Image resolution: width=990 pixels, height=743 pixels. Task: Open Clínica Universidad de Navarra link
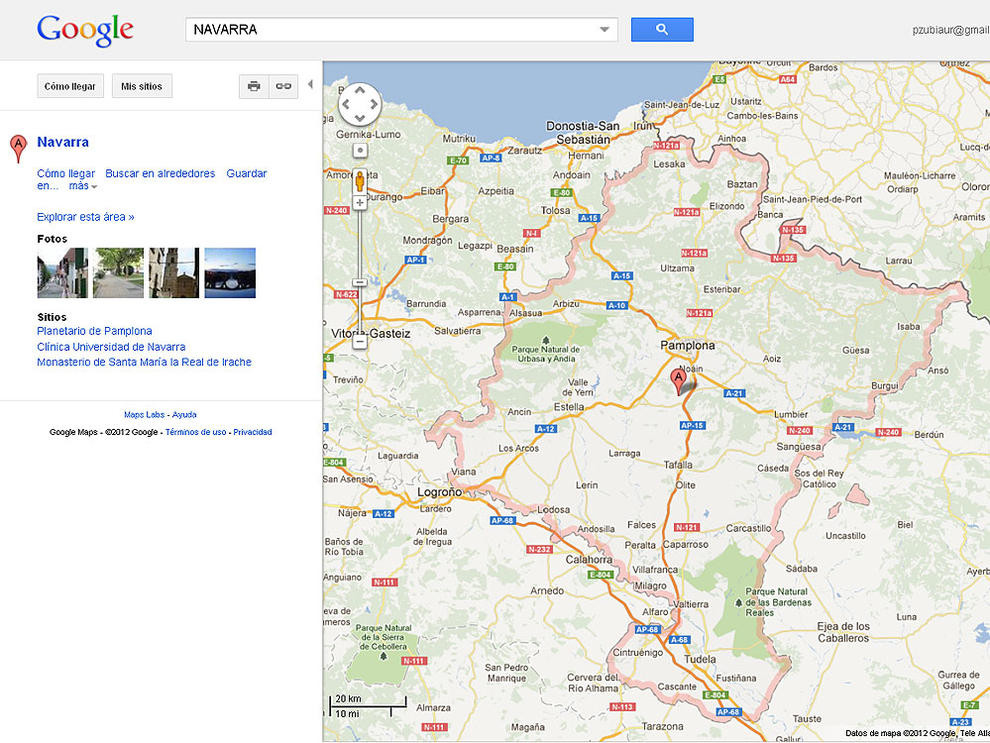(x=111, y=347)
